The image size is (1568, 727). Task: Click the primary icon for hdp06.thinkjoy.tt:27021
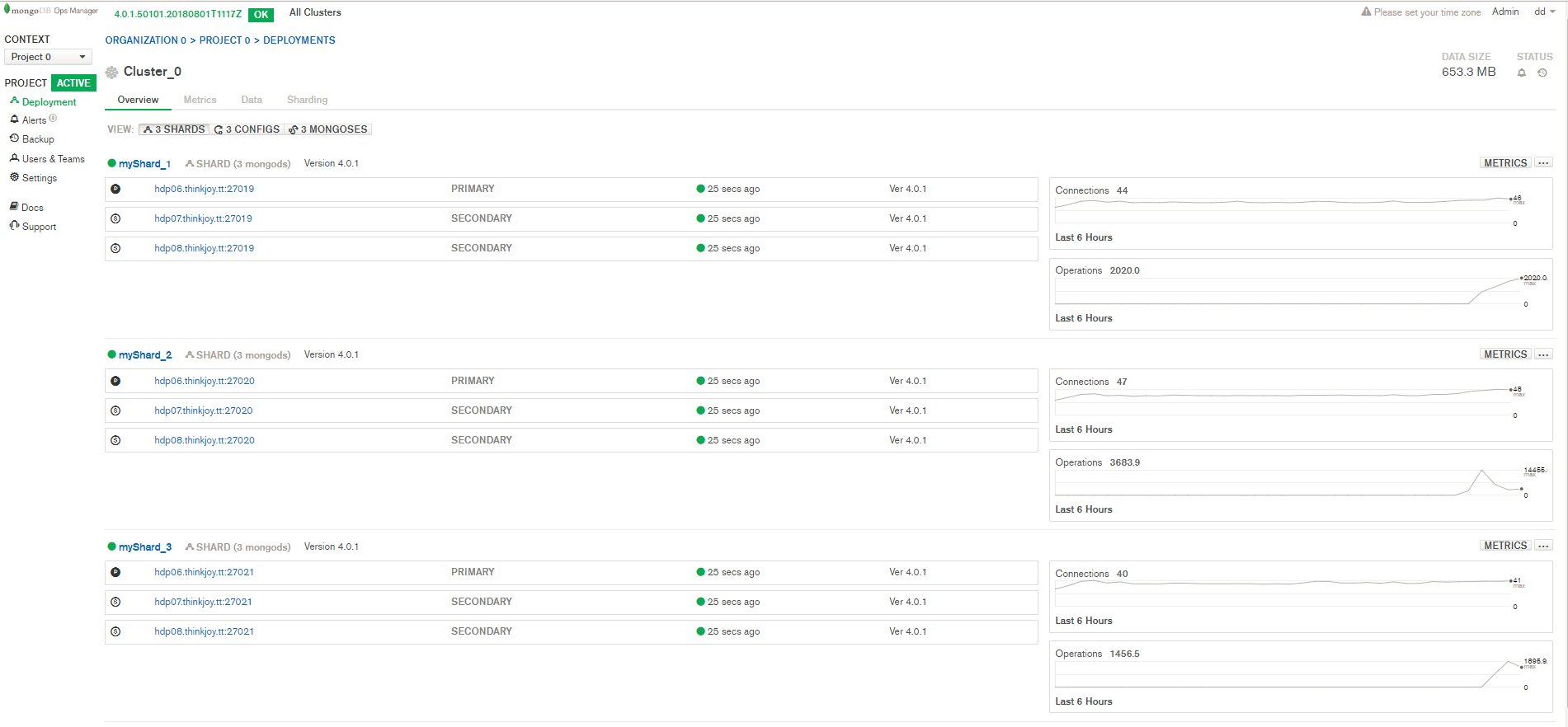click(x=115, y=572)
